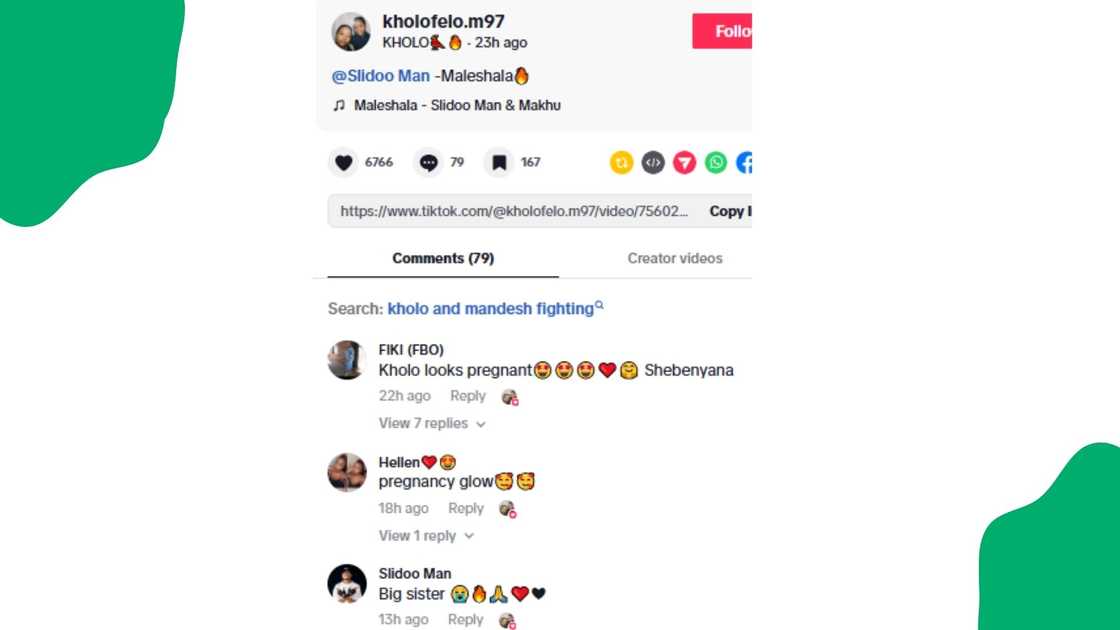Copy the video link

click(730, 211)
